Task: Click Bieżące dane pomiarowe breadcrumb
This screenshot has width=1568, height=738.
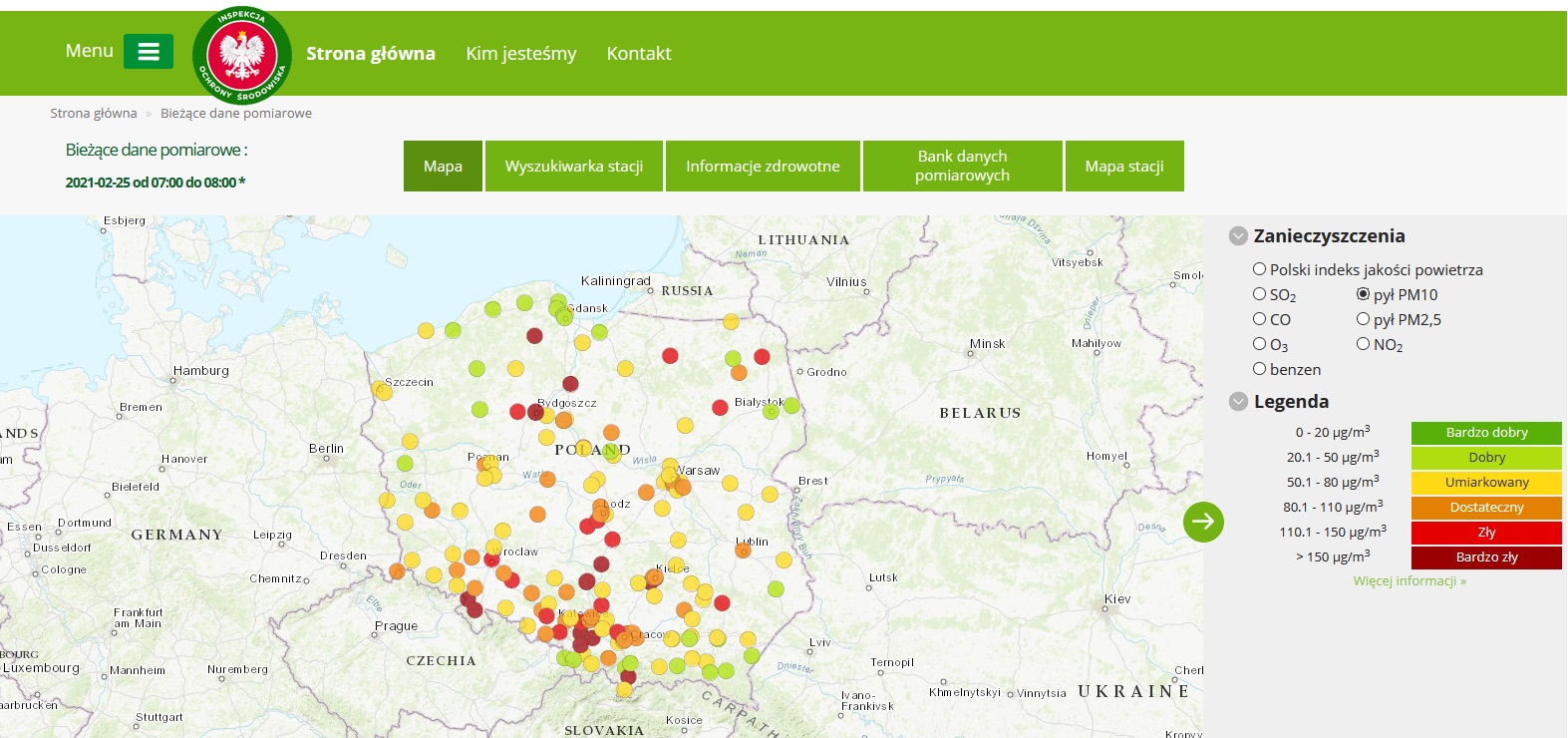Action: 236,114
